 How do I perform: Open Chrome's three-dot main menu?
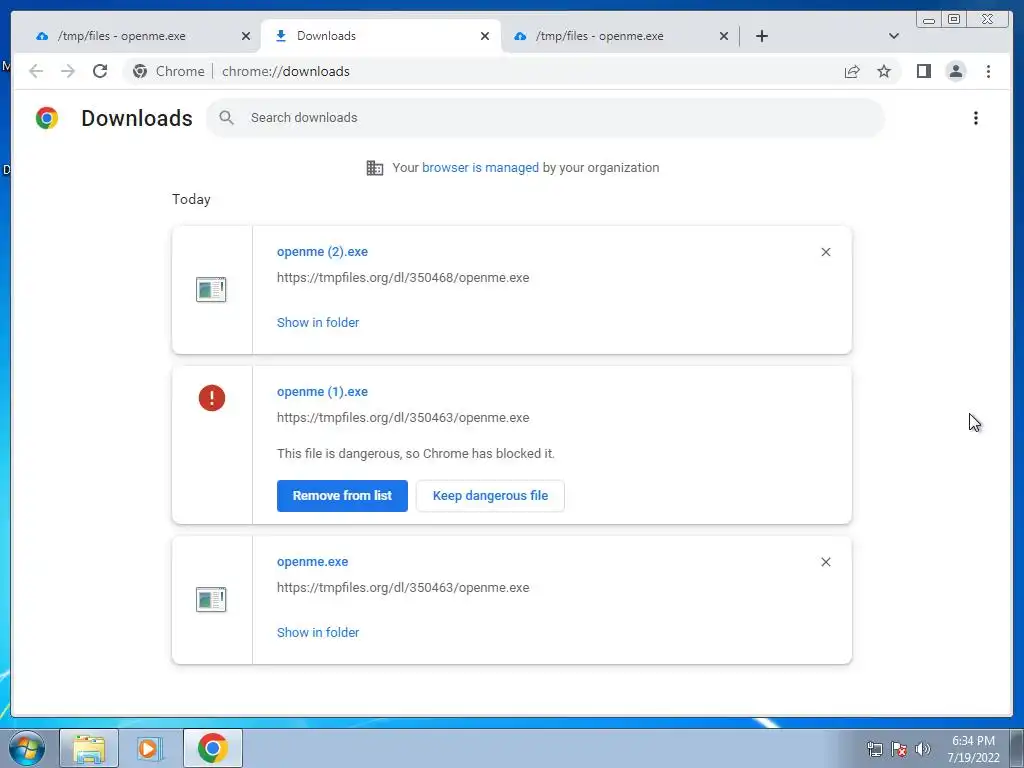click(988, 71)
